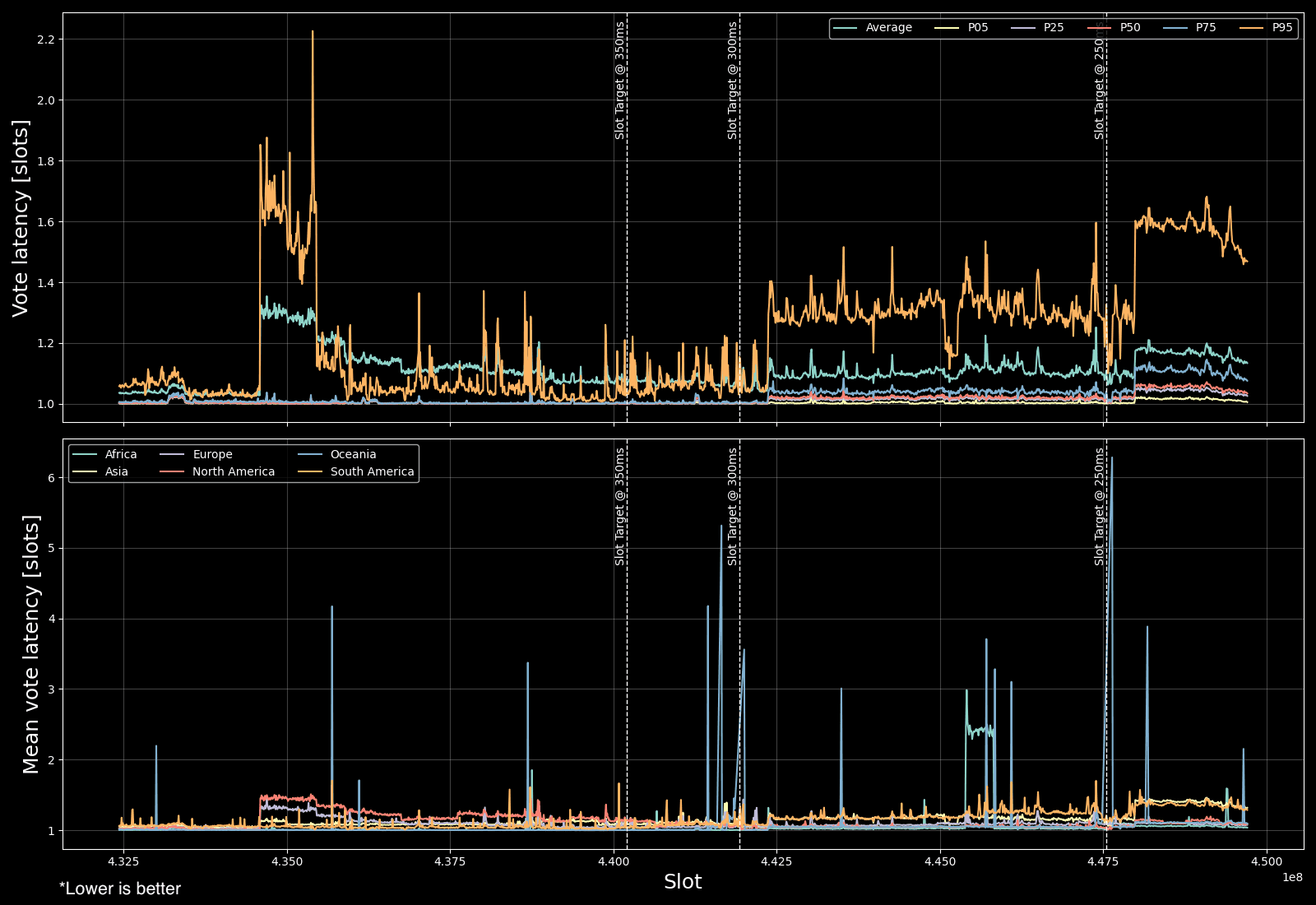
Task: Click the Africa legend label
Action: tap(121, 455)
